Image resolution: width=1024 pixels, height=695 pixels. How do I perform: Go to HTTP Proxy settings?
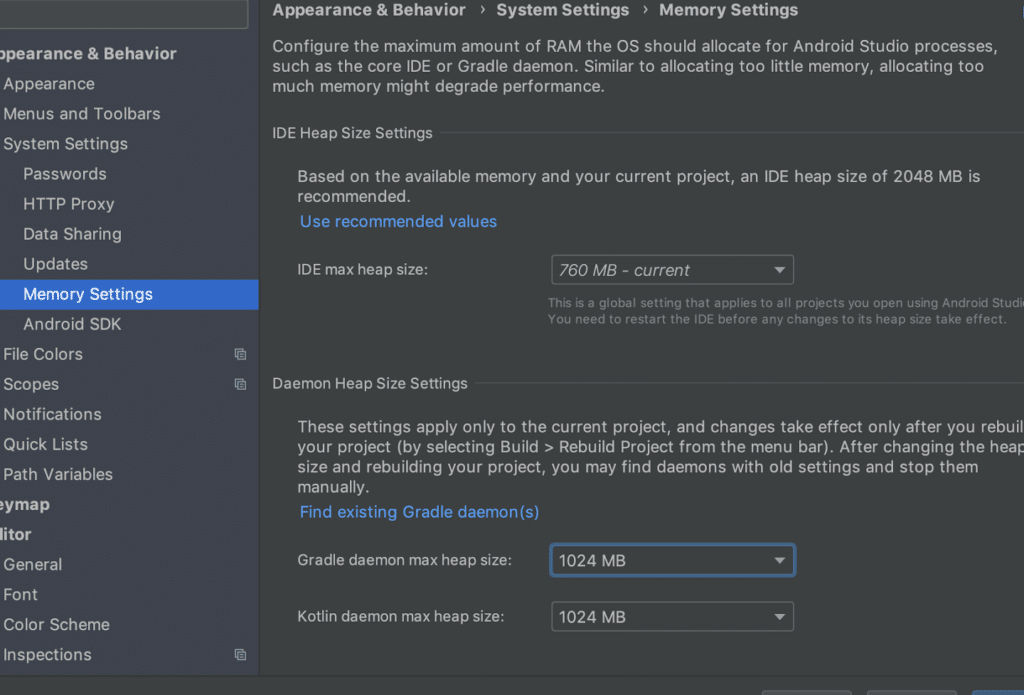tap(69, 204)
